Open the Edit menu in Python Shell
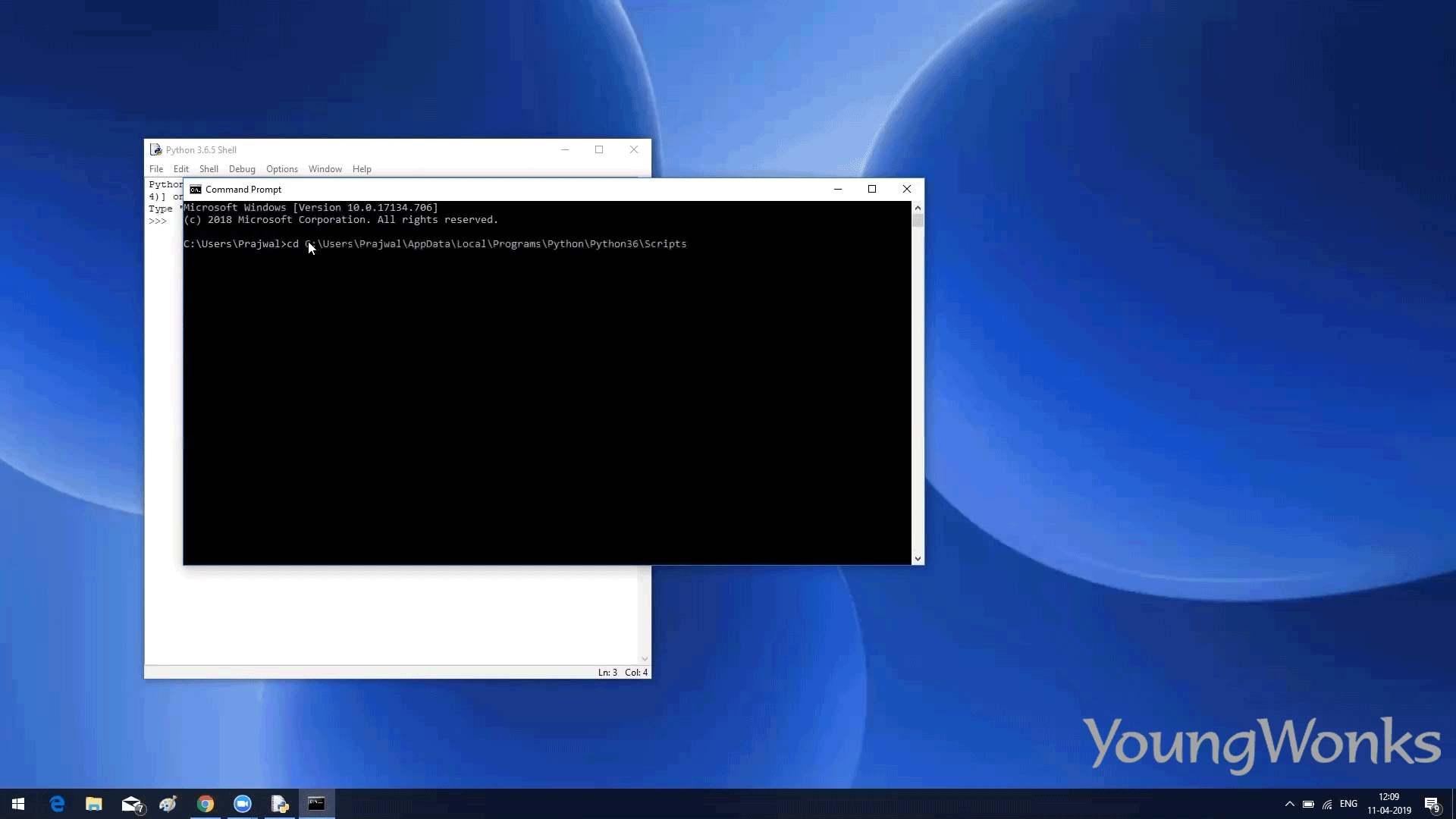1456x819 pixels. (180, 169)
